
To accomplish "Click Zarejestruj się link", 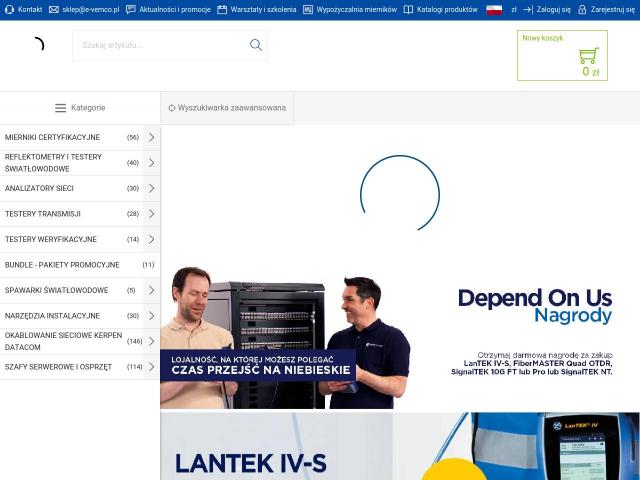I will coord(613,9).
